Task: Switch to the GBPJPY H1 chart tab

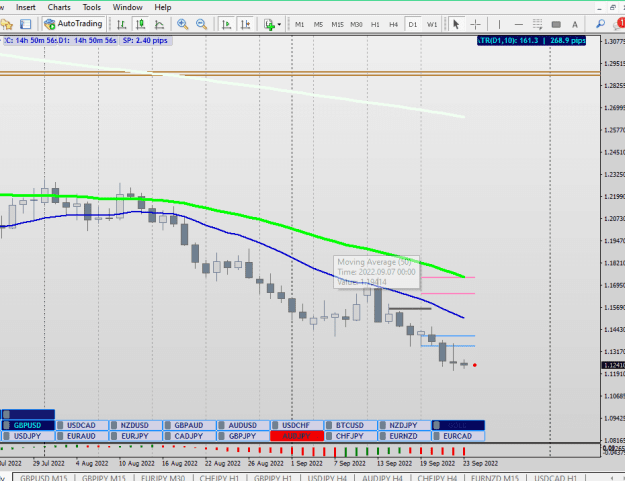Action: point(273,477)
